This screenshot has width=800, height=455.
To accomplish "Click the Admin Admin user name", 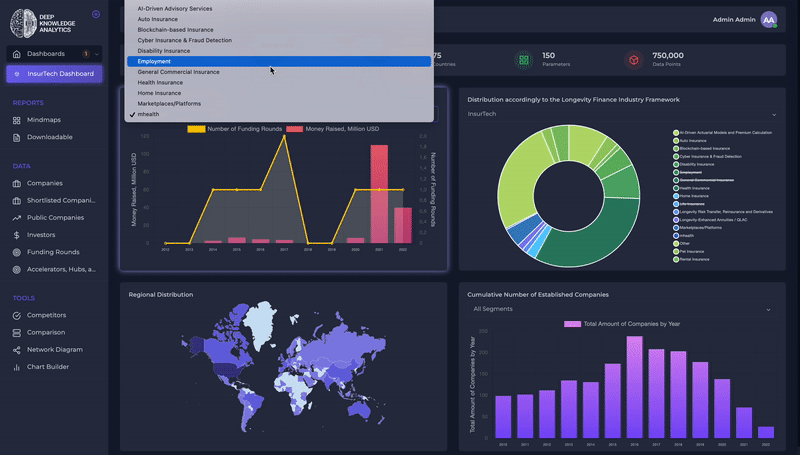I will pos(734,19).
